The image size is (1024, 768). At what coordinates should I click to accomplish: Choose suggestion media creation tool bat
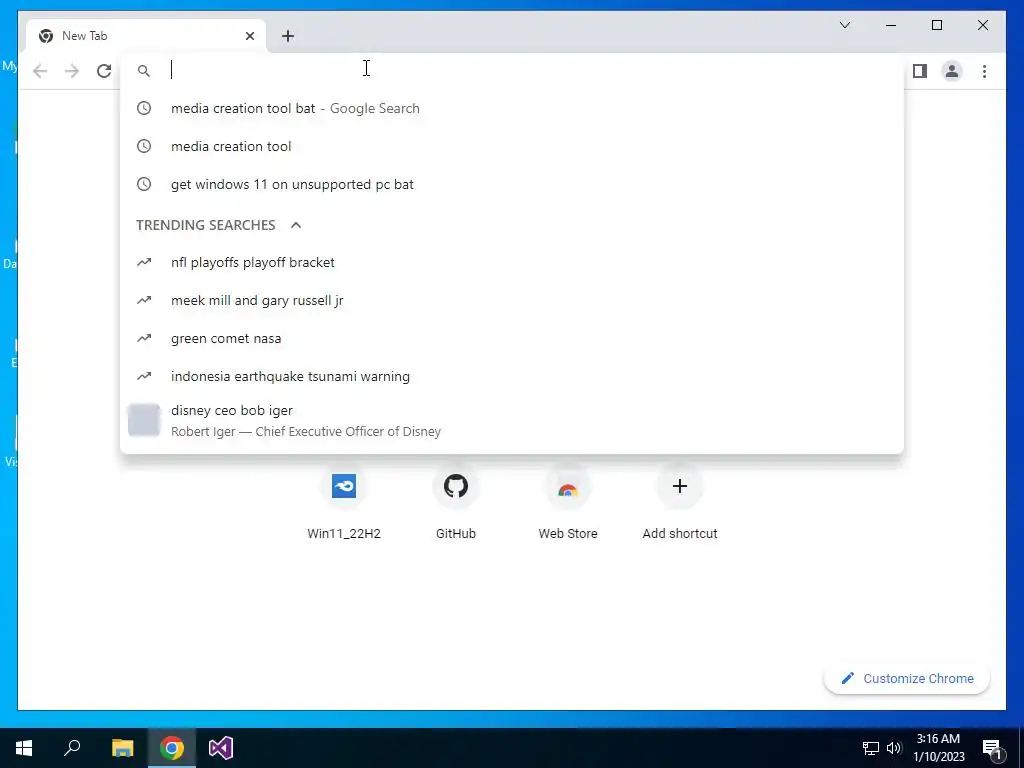(512, 108)
